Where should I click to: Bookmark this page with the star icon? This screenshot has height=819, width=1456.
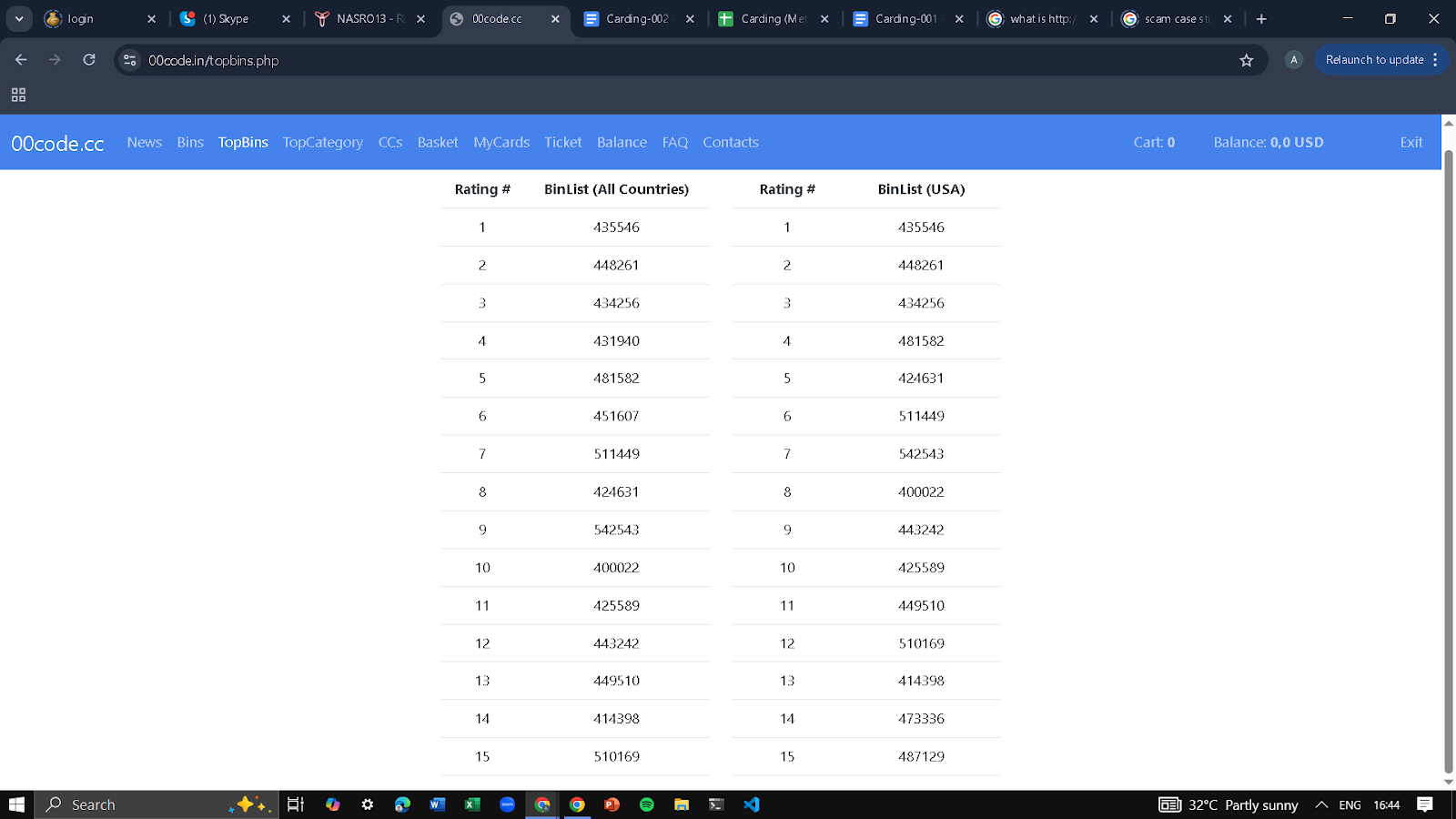[1247, 60]
